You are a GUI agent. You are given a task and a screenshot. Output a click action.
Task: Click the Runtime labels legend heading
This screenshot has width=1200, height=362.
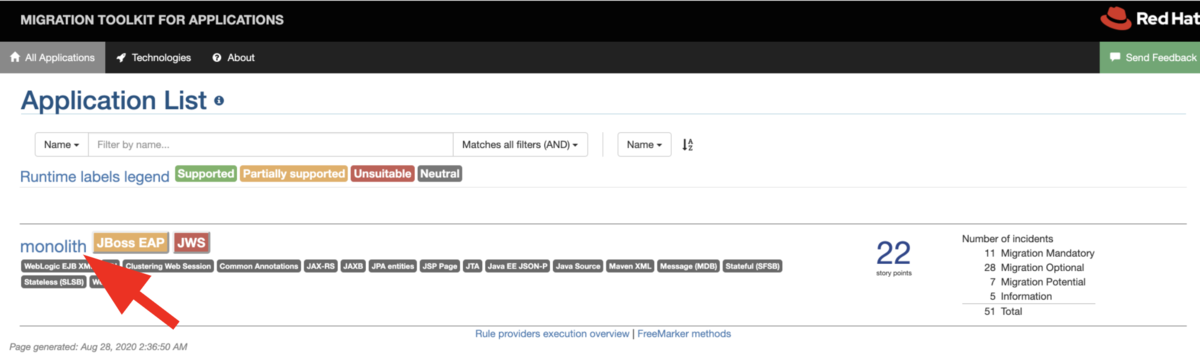pos(95,176)
